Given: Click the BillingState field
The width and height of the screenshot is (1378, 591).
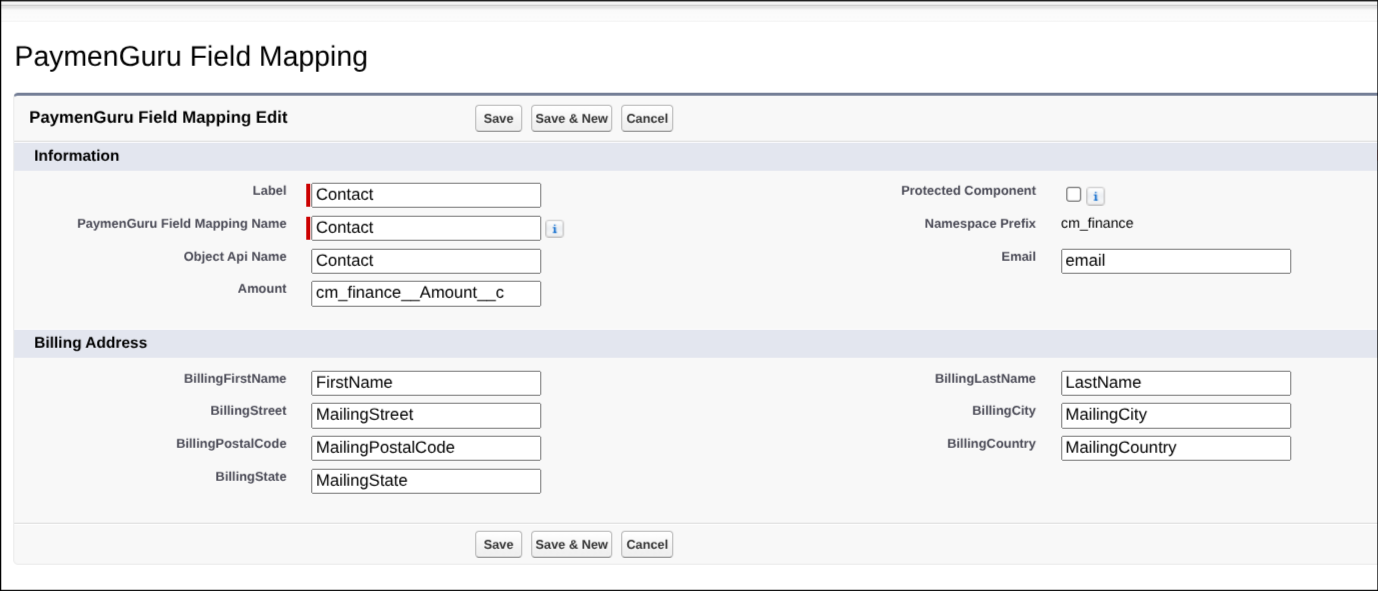Looking at the screenshot, I should (x=426, y=481).
